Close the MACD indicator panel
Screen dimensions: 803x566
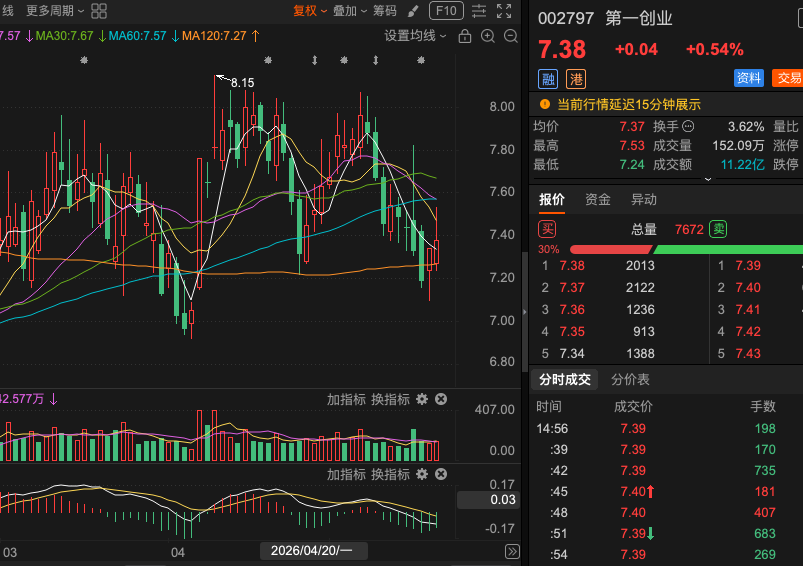point(441,474)
